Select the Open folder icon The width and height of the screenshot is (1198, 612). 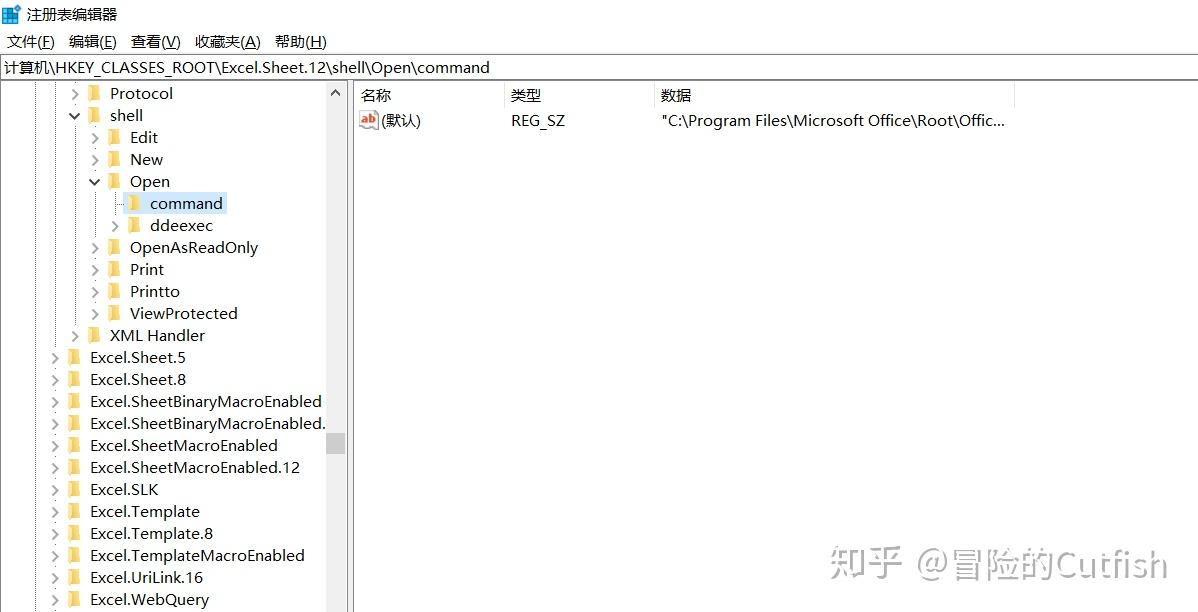[x=115, y=181]
